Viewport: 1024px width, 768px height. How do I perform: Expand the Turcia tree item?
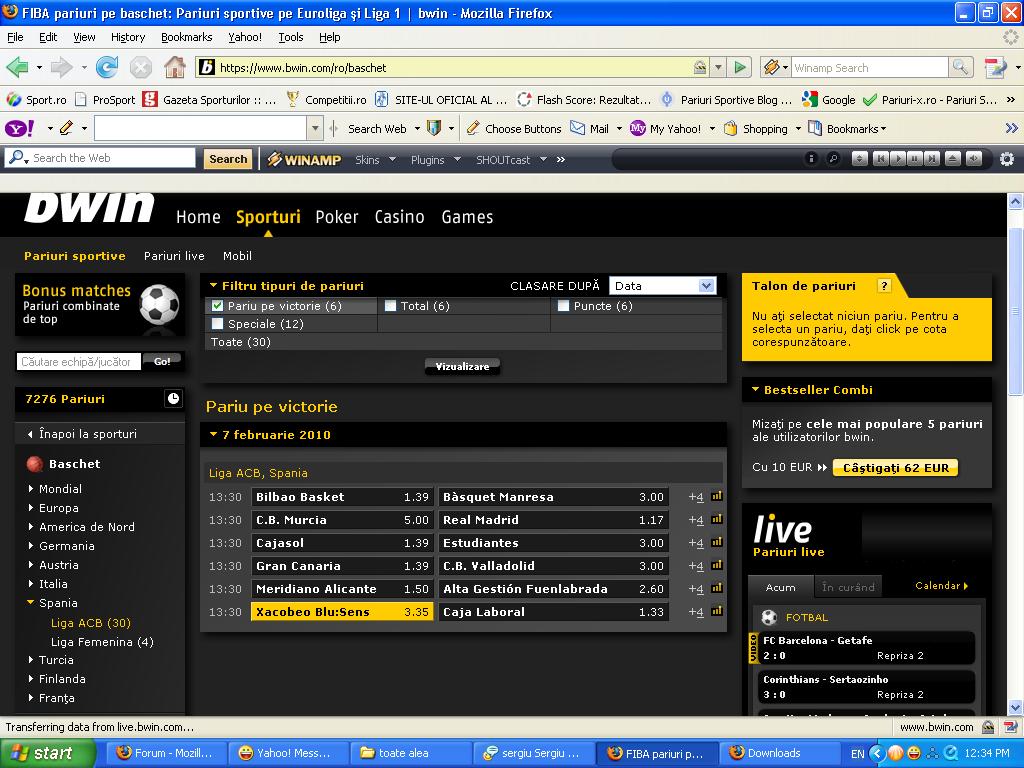pos(31,660)
